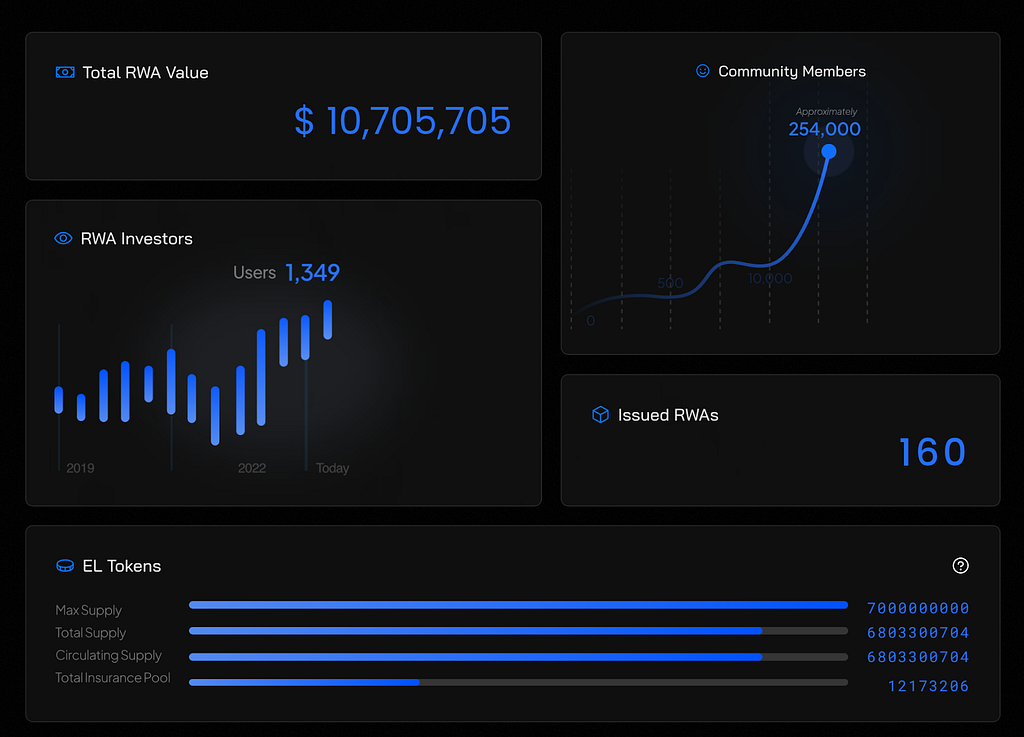The width and height of the screenshot is (1024, 737).
Task: Click the EL Tokens heading
Action: pos(121,566)
